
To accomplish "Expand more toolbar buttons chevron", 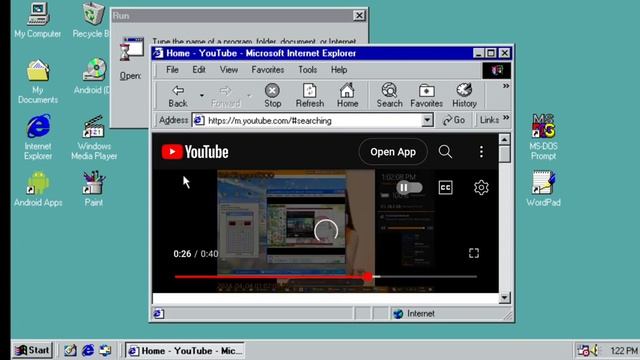I will pyautogui.click(x=506, y=86).
